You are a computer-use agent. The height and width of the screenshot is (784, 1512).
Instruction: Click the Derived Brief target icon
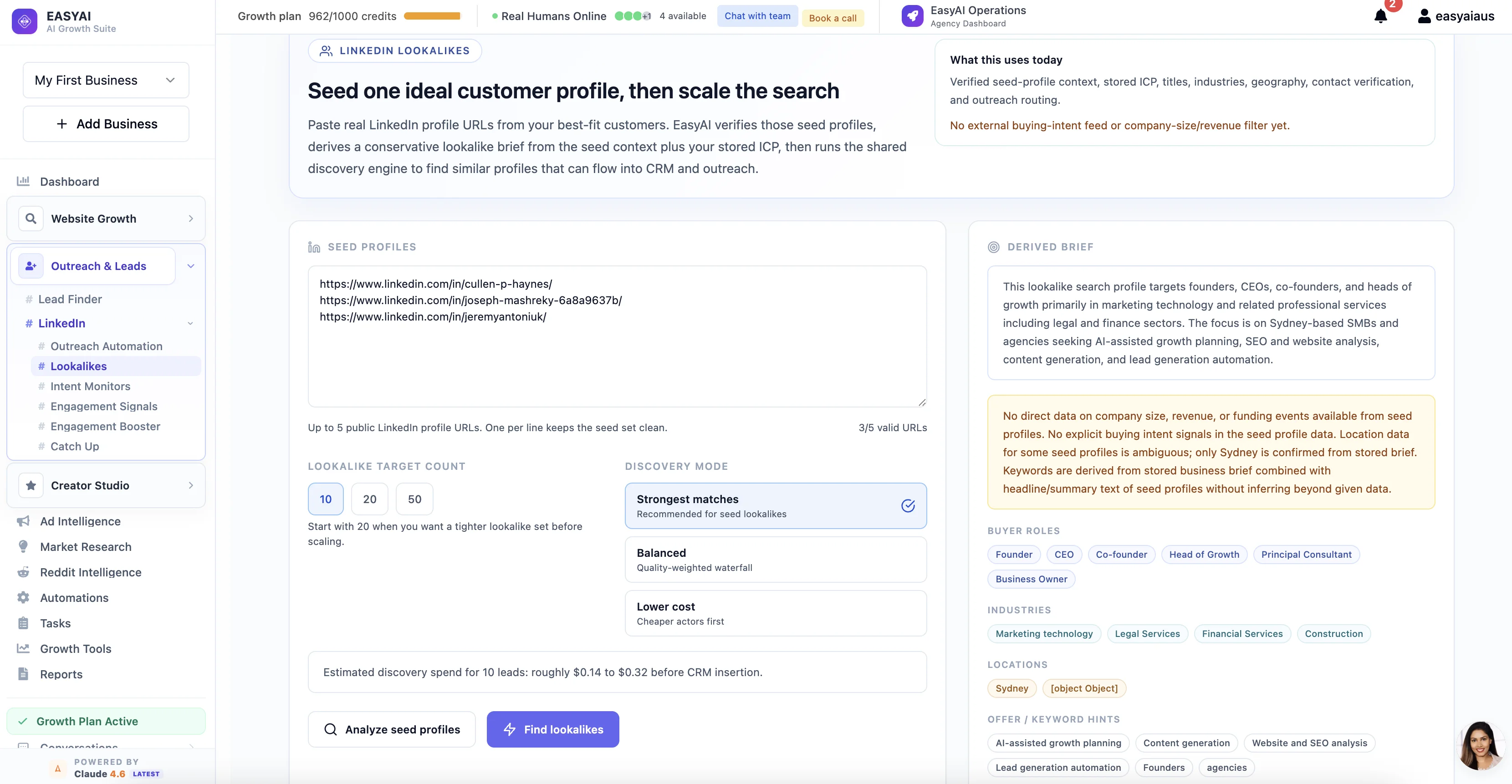[x=993, y=247]
